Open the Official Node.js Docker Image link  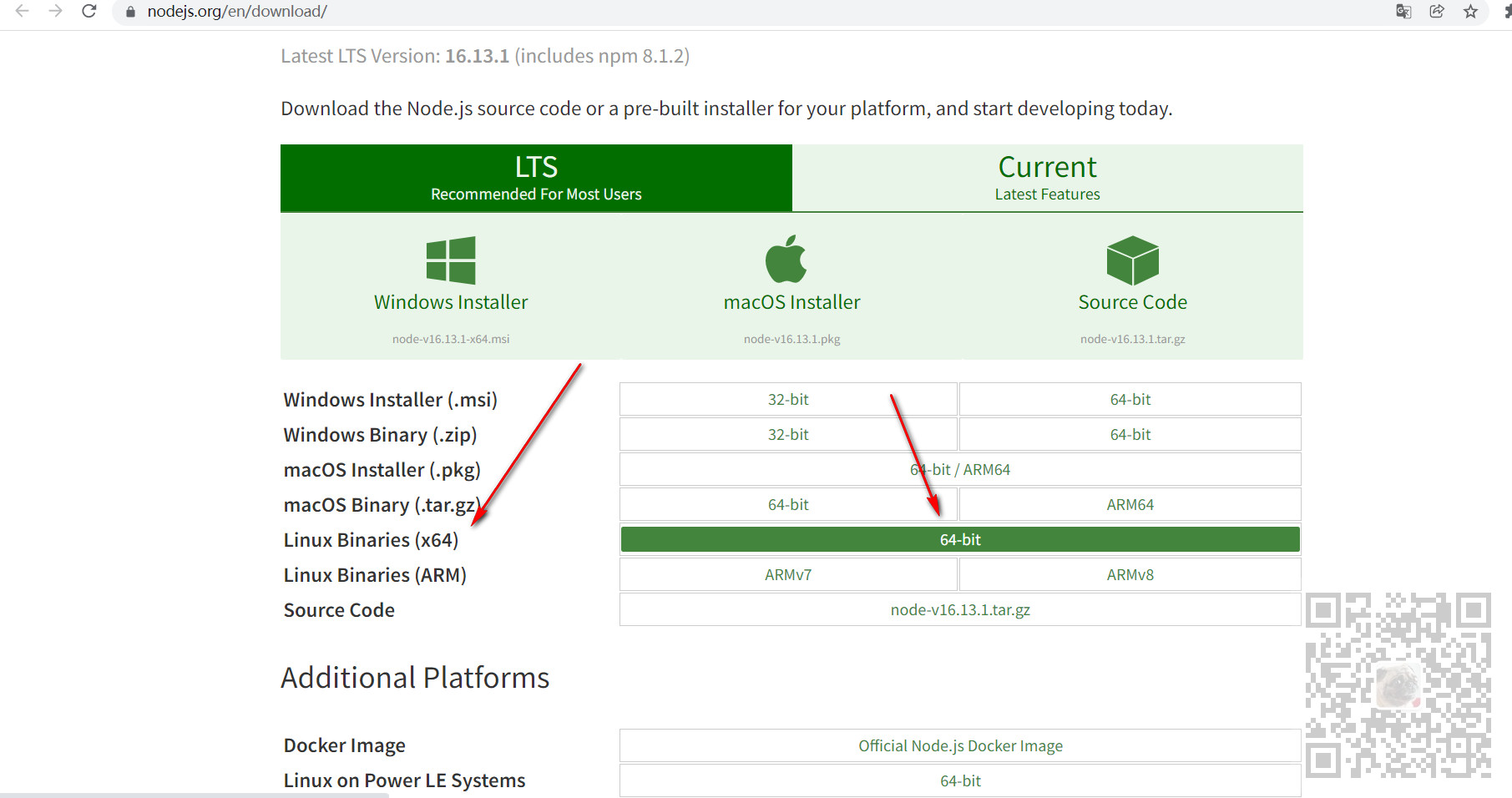(x=960, y=745)
